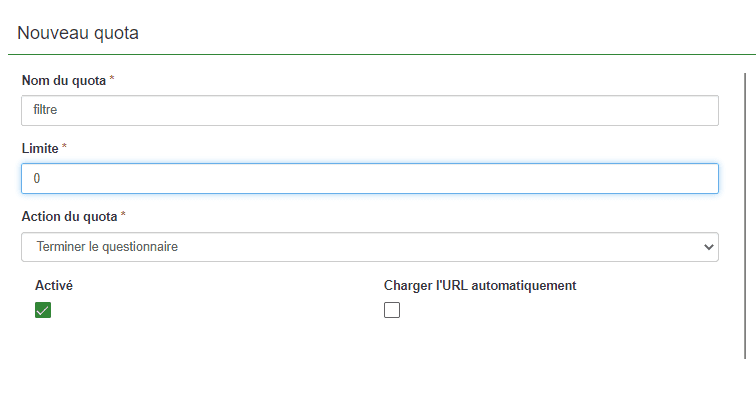Focus the Limite number field
Image resolution: width=756 pixels, height=401 pixels.
[x=370, y=179]
